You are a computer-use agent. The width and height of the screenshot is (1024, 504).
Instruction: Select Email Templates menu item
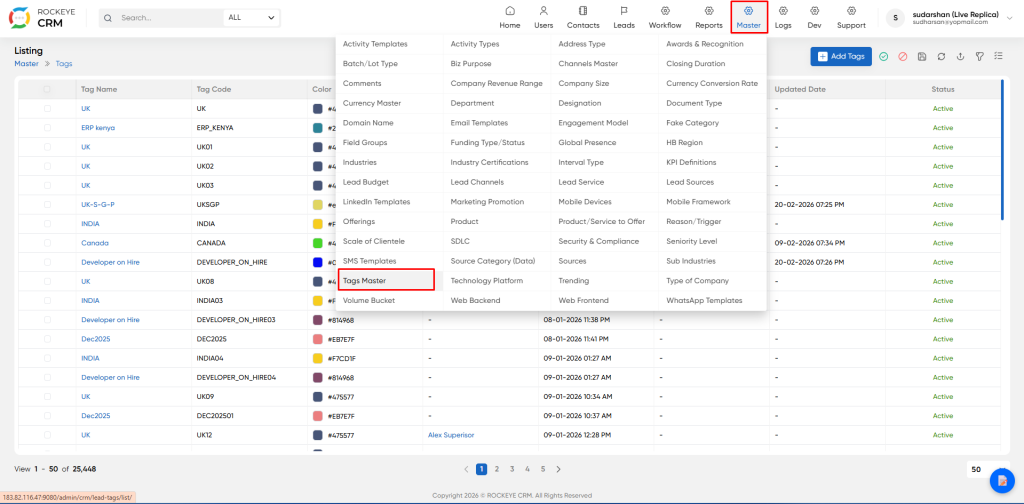coord(479,123)
